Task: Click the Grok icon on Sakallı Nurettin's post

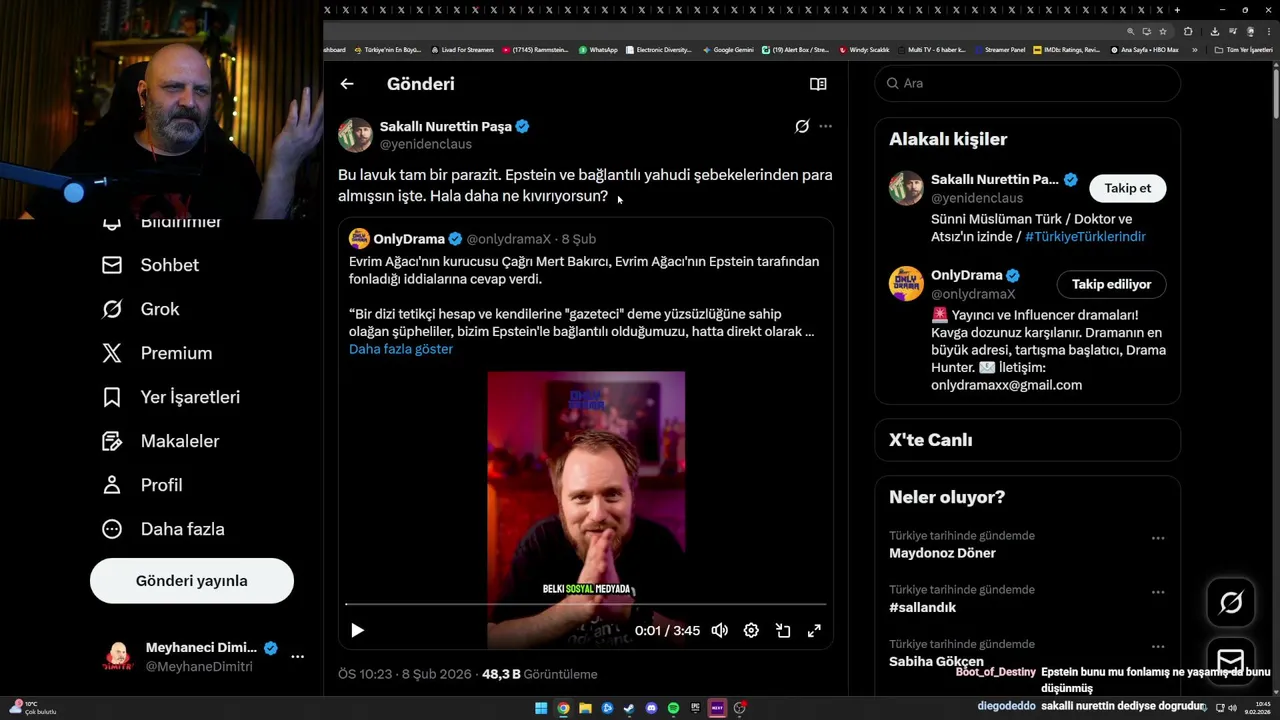Action: coord(802,126)
